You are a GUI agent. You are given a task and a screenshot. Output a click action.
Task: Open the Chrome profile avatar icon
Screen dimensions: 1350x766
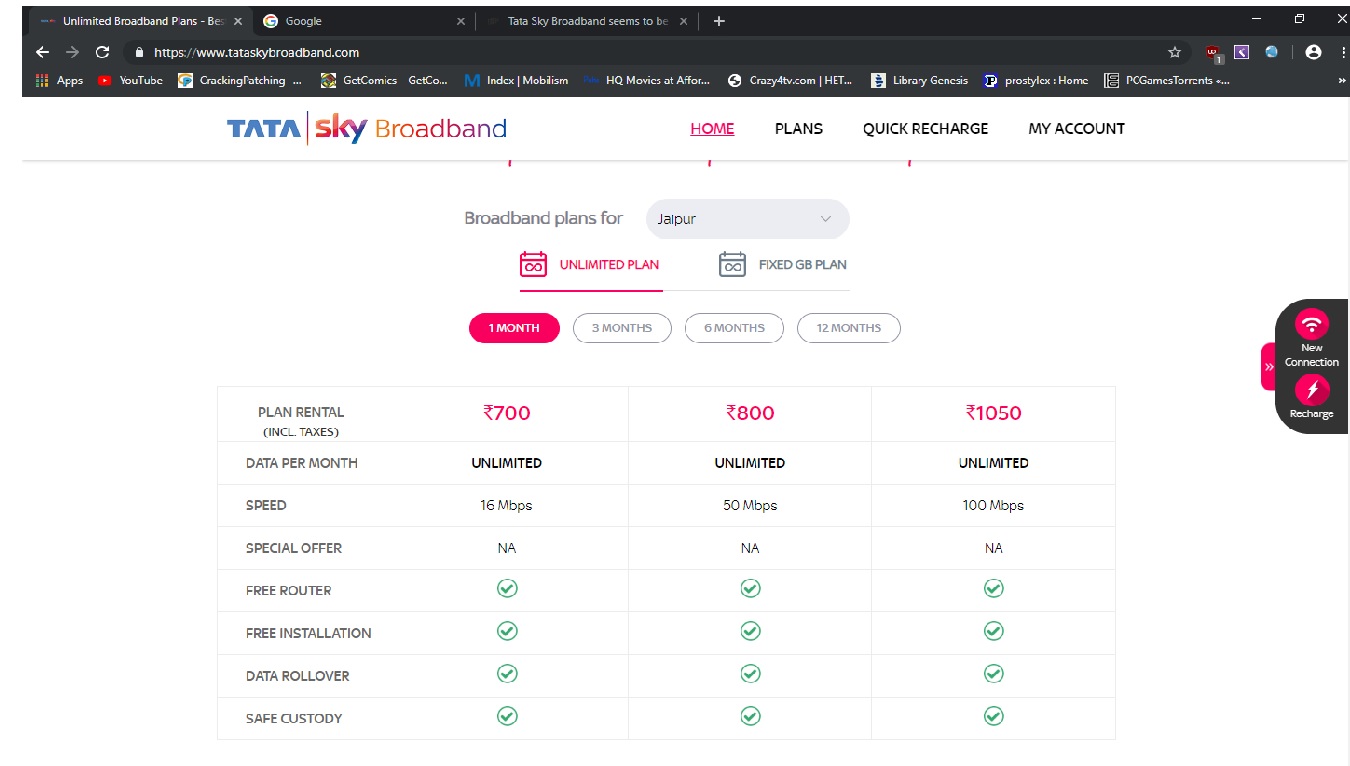click(x=1313, y=52)
